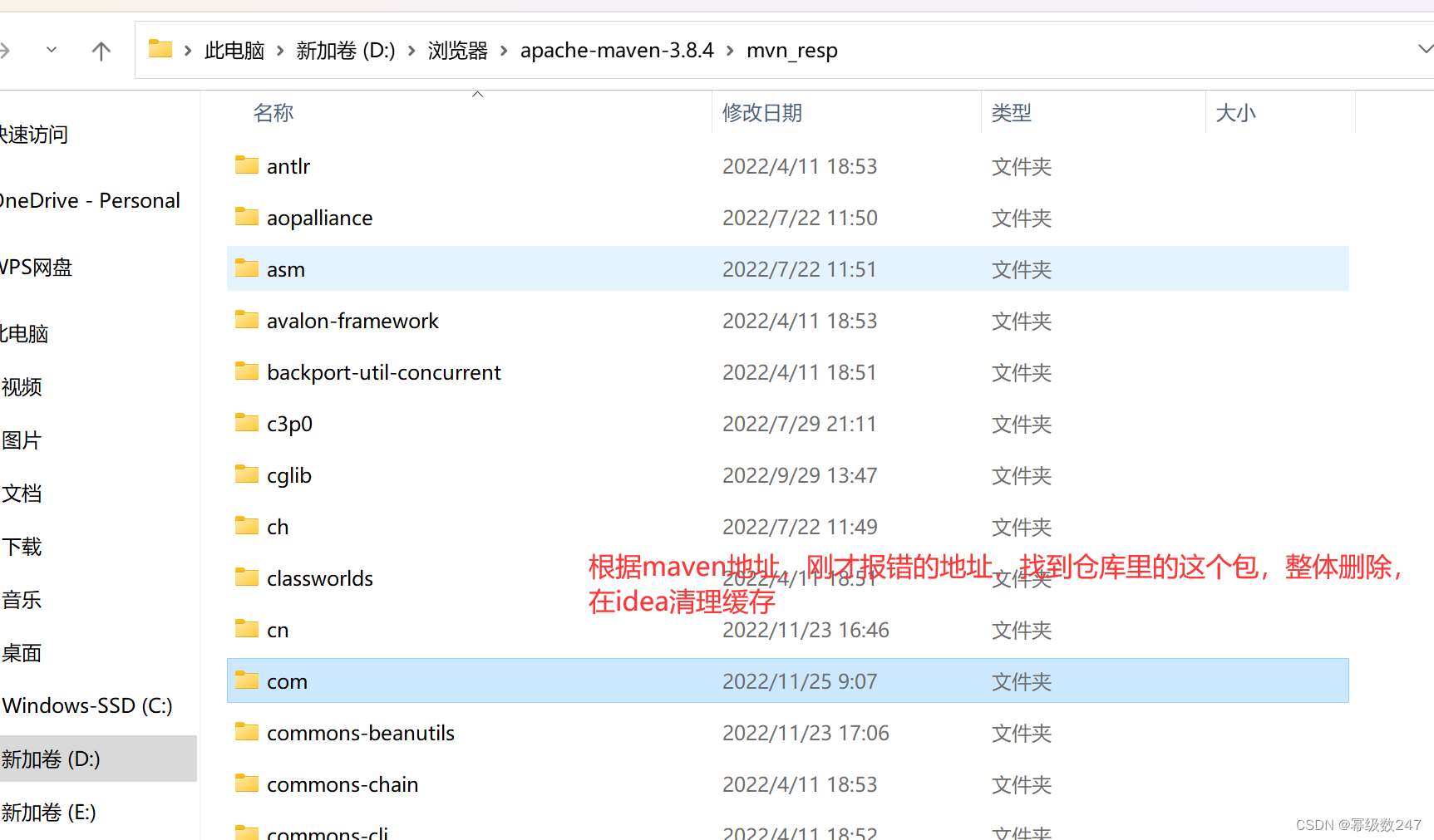This screenshot has height=840, width=1434.
Task: Click the avalon-framework folder name
Action: 352,321
